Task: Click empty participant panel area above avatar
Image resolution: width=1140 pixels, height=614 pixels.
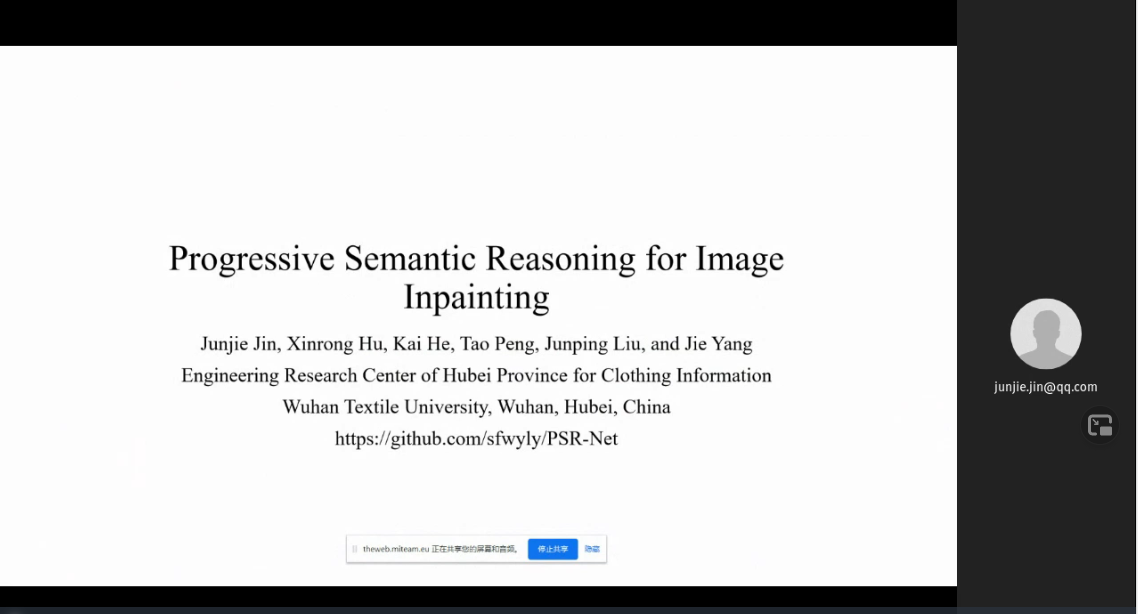Action: [1047, 150]
